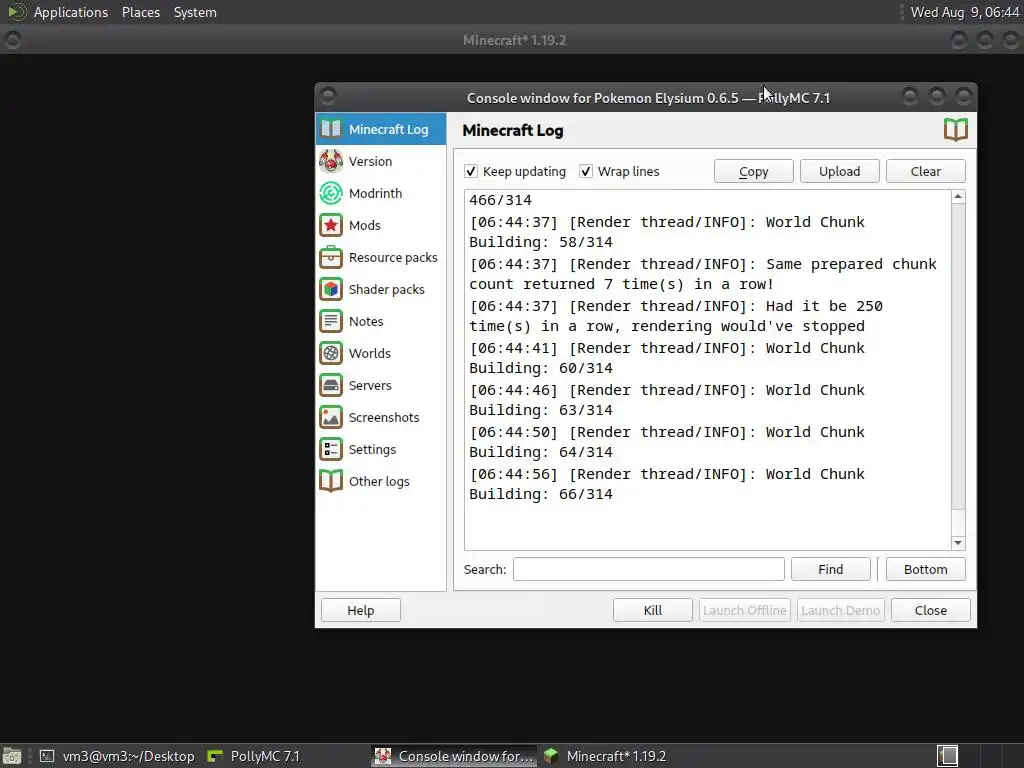The width and height of the screenshot is (1024, 768).
Task: Click the Shader packs cube icon
Action: 331,289
